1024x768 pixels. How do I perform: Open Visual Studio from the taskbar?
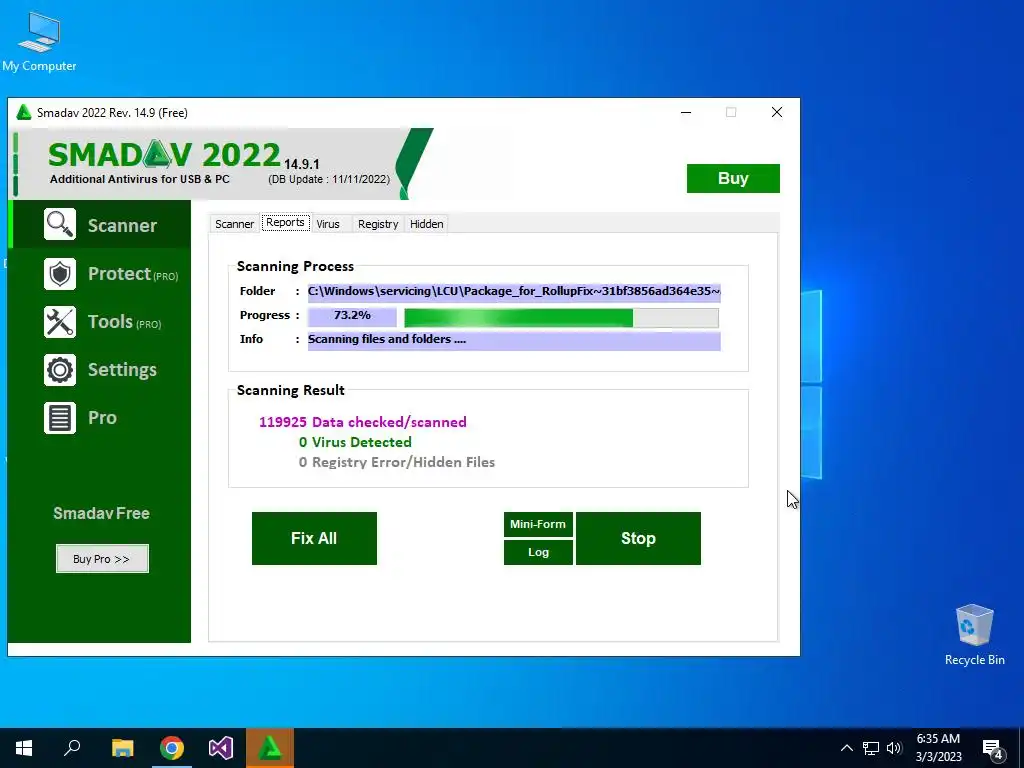[x=221, y=748]
